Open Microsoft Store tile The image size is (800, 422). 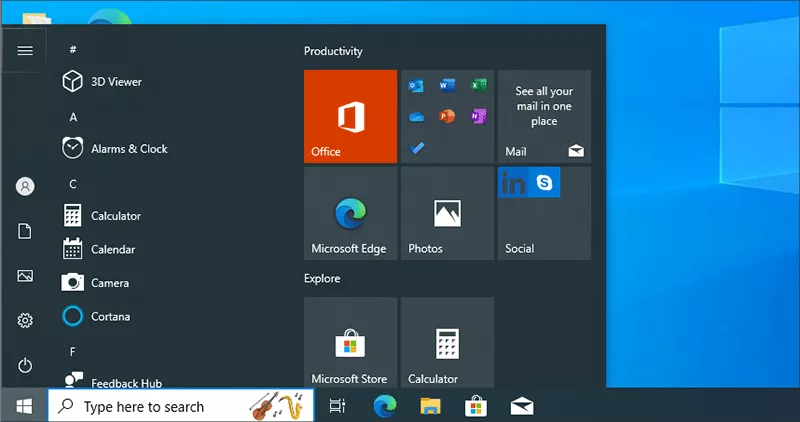pyautogui.click(x=351, y=342)
